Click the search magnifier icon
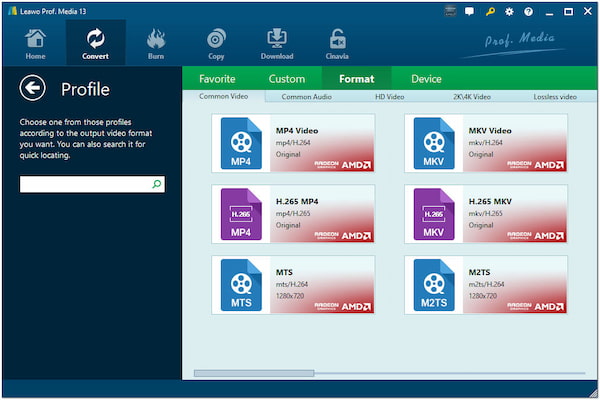The width and height of the screenshot is (600, 400). pos(157,185)
